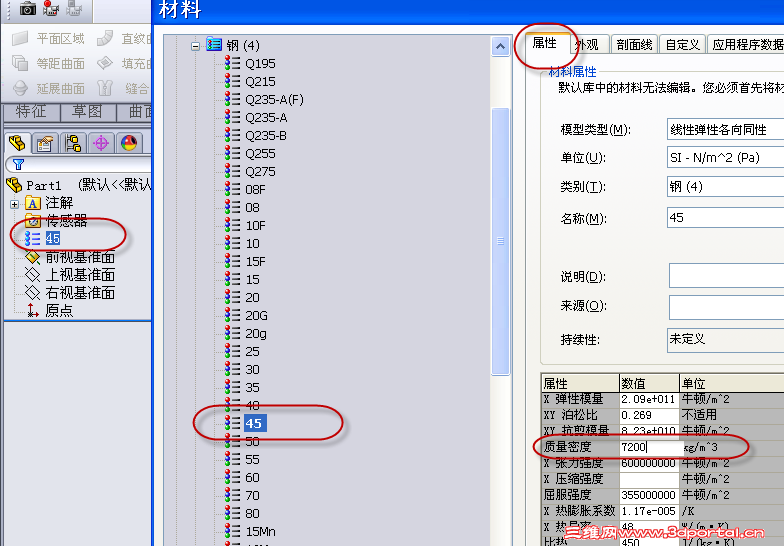784x546 pixels.
Task: Open the 持续性 (Sustainability) field
Action: point(726,340)
